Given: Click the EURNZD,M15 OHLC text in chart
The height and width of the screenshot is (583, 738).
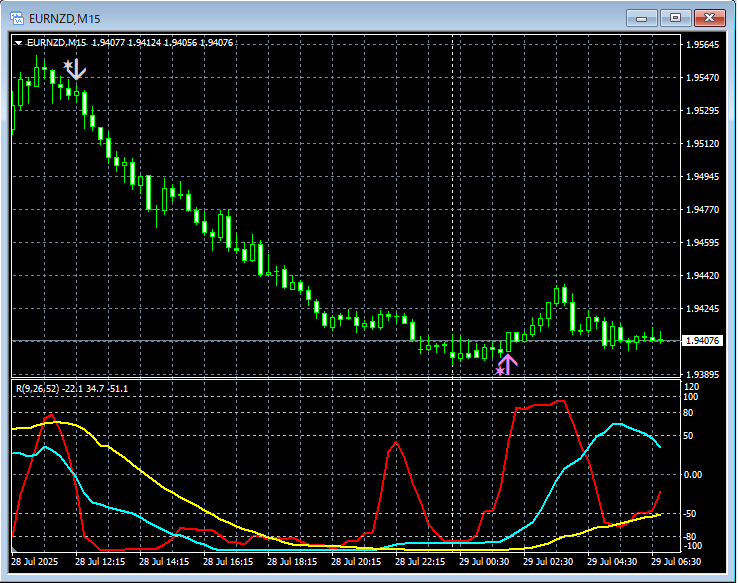Looking at the screenshot, I should [130, 42].
